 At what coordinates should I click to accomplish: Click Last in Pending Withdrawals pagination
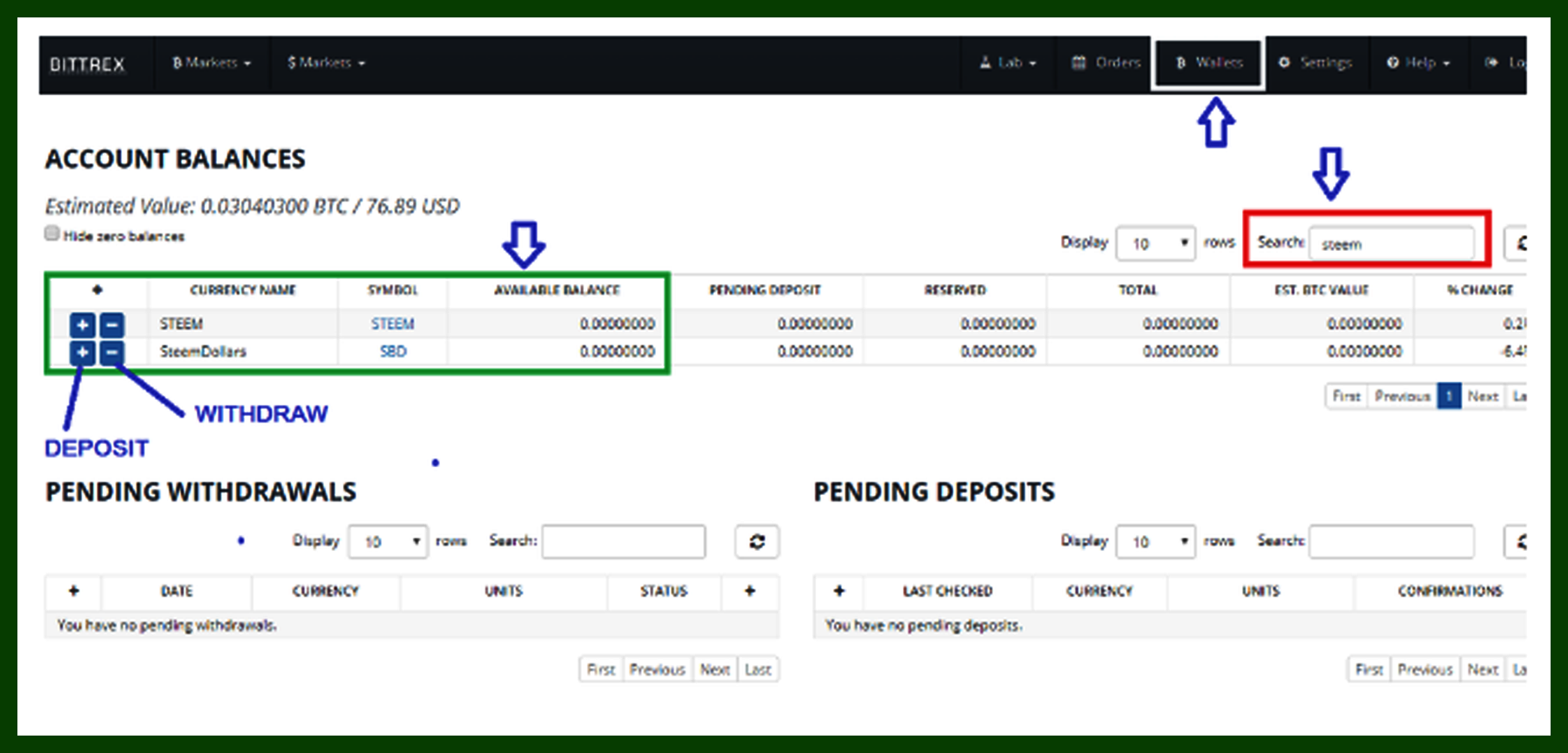tap(758, 669)
